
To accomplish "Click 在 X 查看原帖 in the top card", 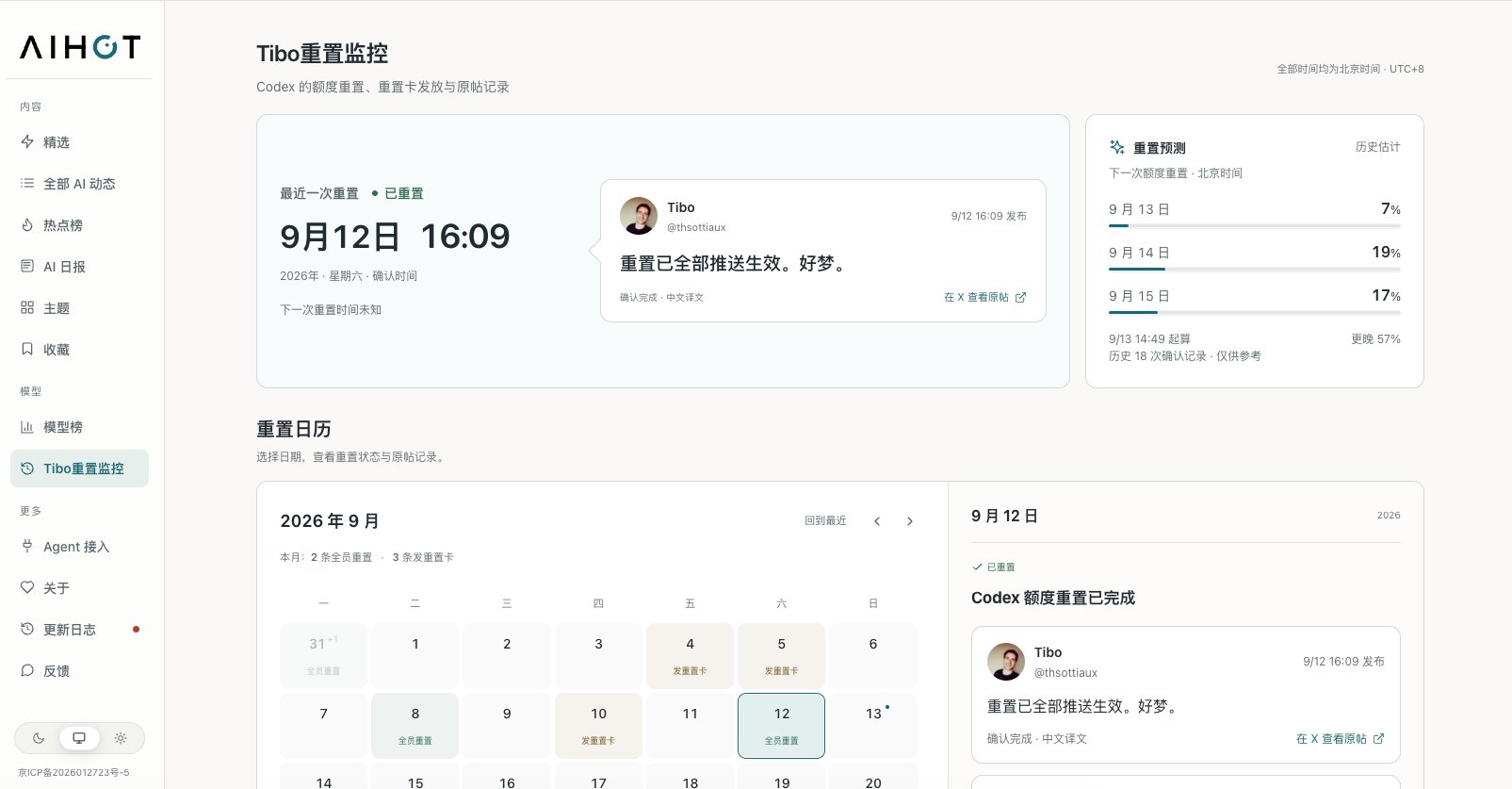I will [984, 297].
